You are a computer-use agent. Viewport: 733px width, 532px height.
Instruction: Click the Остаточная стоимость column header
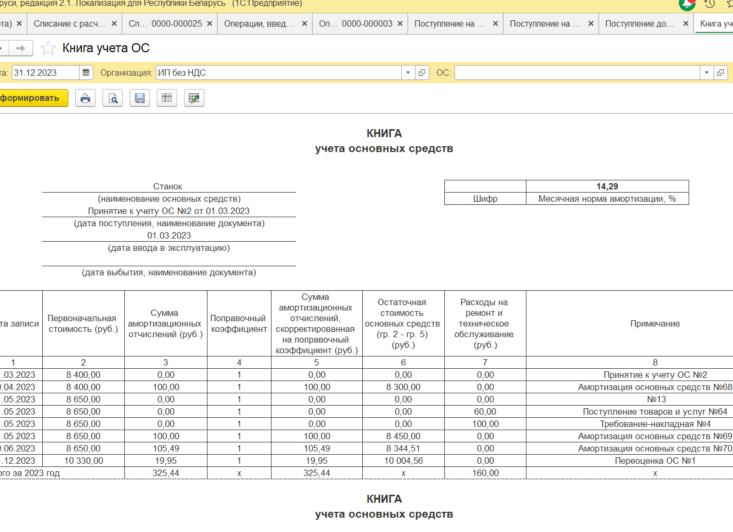click(403, 324)
